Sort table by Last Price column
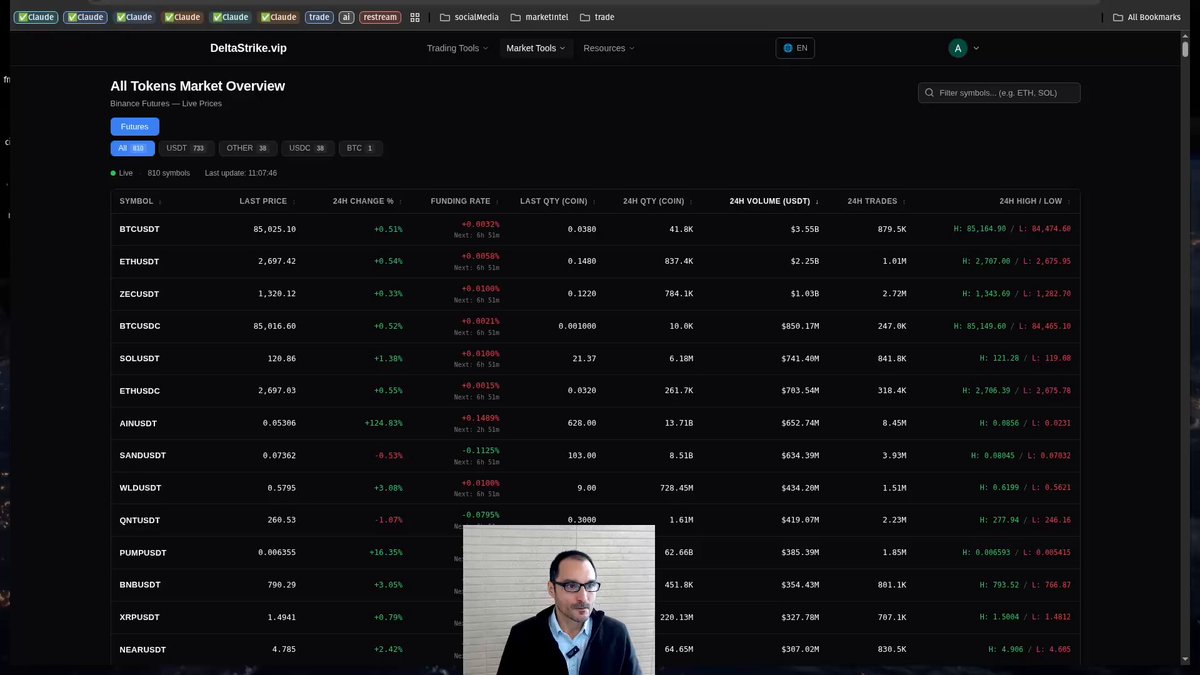The width and height of the screenshot is (1200, 675). [267, 201]
